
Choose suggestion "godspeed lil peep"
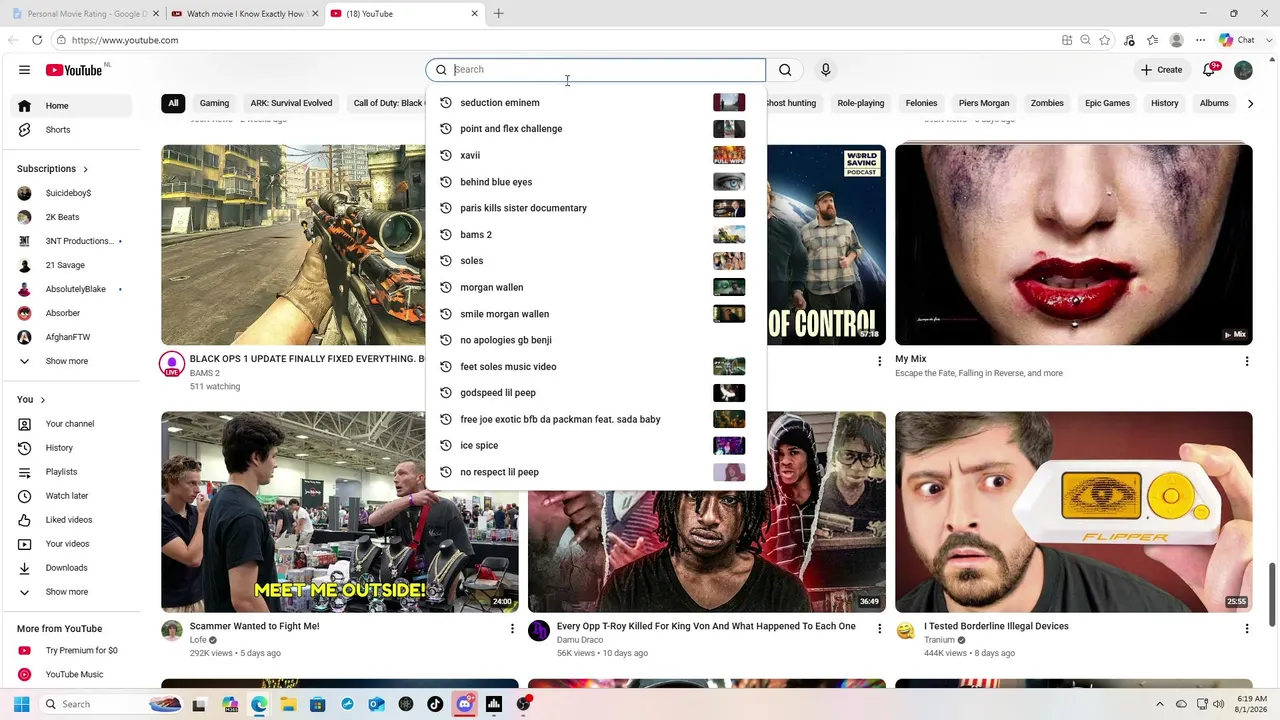[596, 393]
